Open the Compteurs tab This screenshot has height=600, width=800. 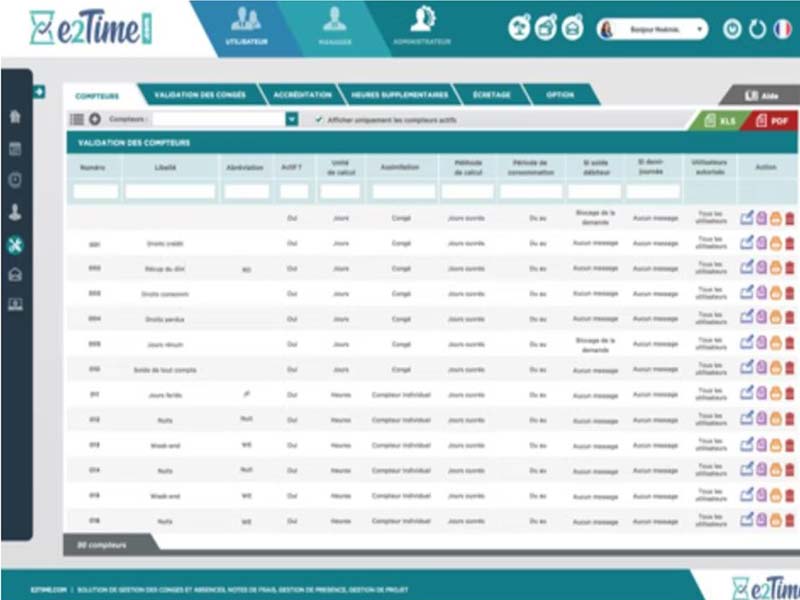(97, 96)
